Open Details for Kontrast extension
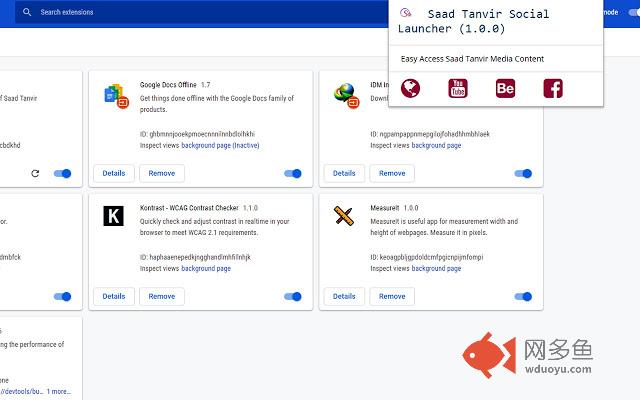The image size is (640, 400). coord(114,296)
